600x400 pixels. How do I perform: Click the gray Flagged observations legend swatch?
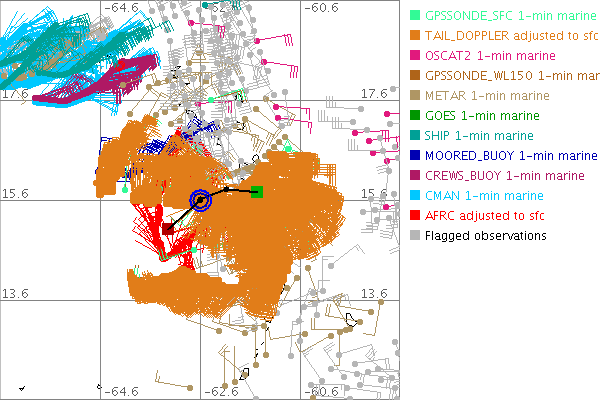click(415, 236)
